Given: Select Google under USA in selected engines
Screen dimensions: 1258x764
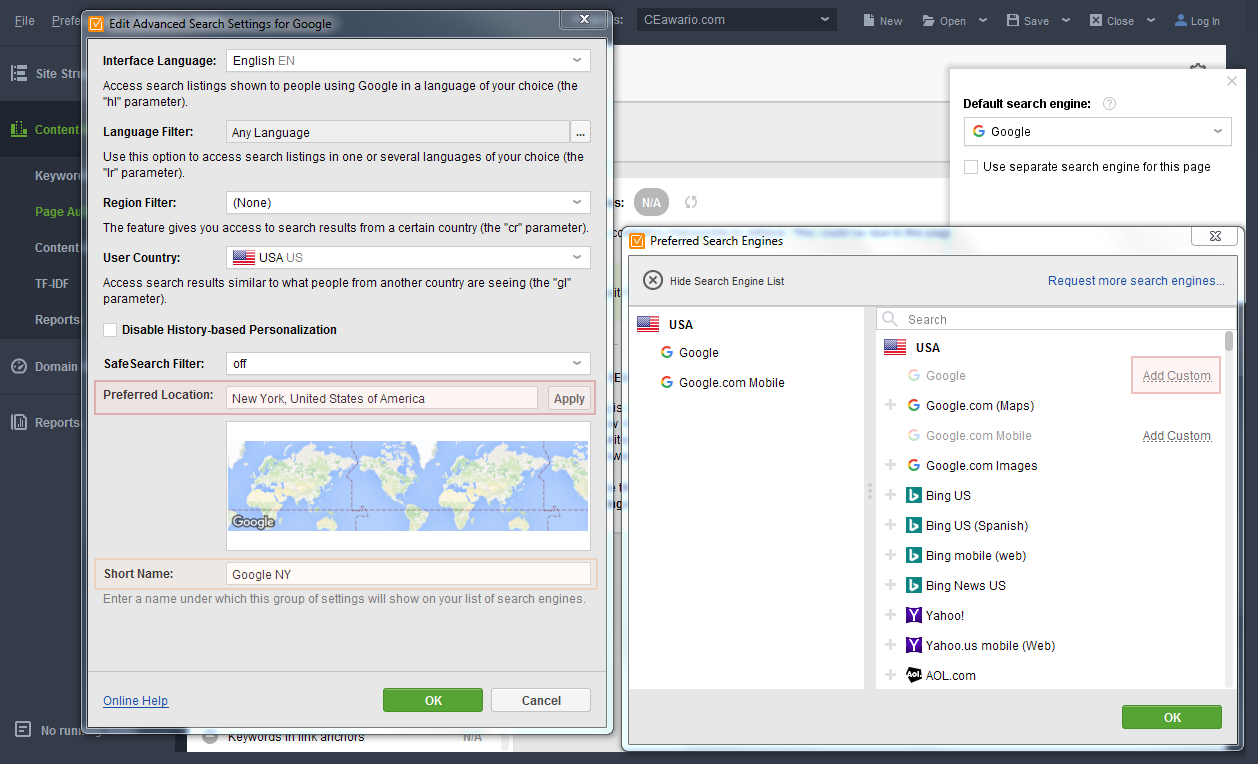Looking at the screenshot, I should pyautogui.click(x=699, y=353).
